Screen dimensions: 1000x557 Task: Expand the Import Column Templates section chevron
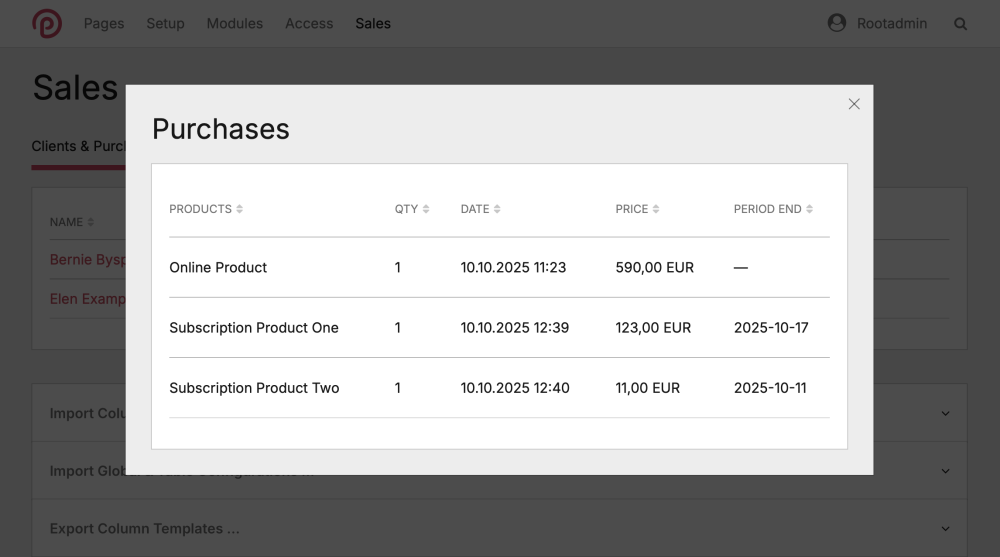(945, 413)
